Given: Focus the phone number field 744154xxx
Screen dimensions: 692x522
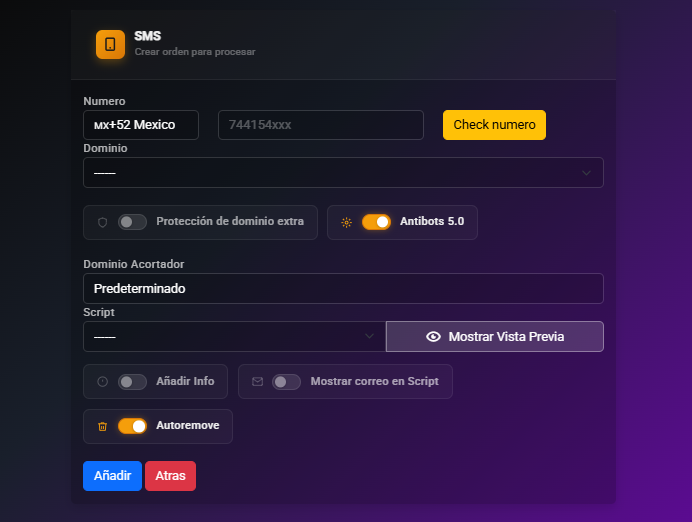Looking at the screenshot, I should 320,125.
